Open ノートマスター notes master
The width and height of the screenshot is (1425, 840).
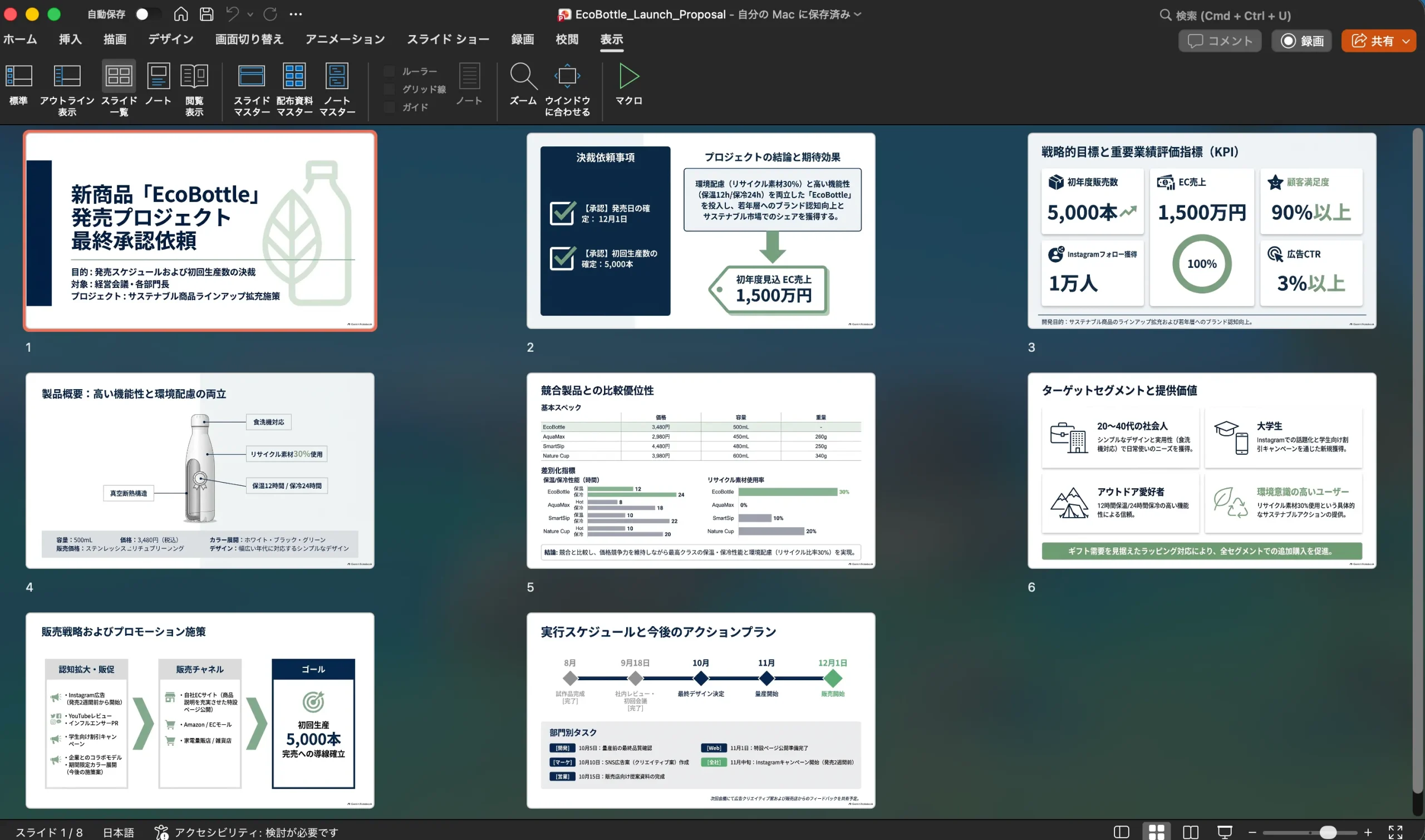tap(337, 90)
